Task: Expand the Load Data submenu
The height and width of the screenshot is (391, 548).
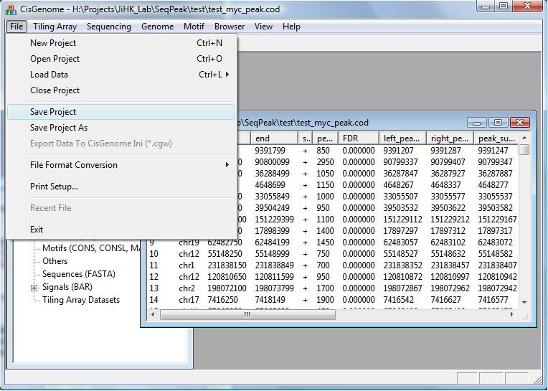Action: 121,74
